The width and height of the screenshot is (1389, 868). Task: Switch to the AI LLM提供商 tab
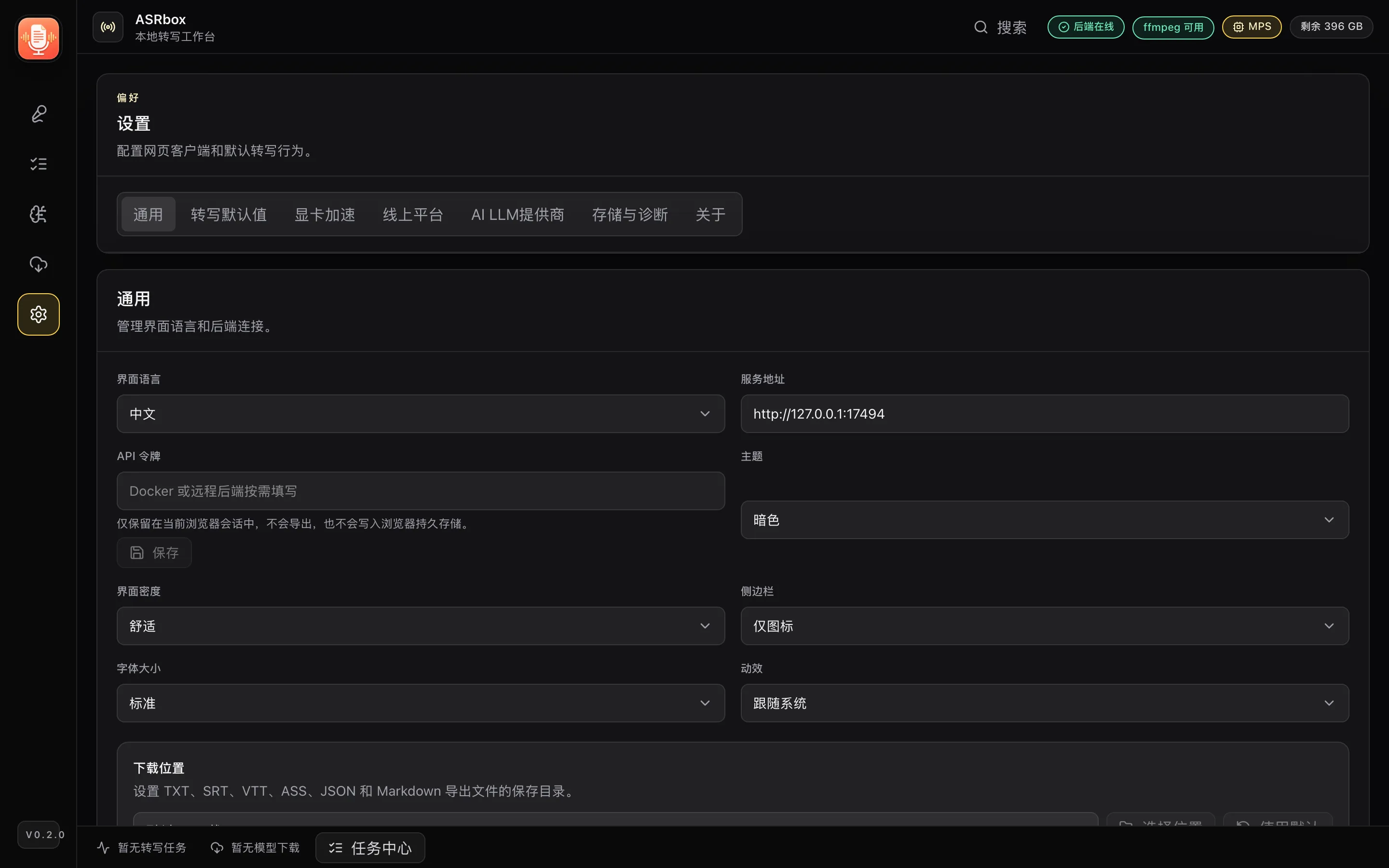(x=517, y=214)
